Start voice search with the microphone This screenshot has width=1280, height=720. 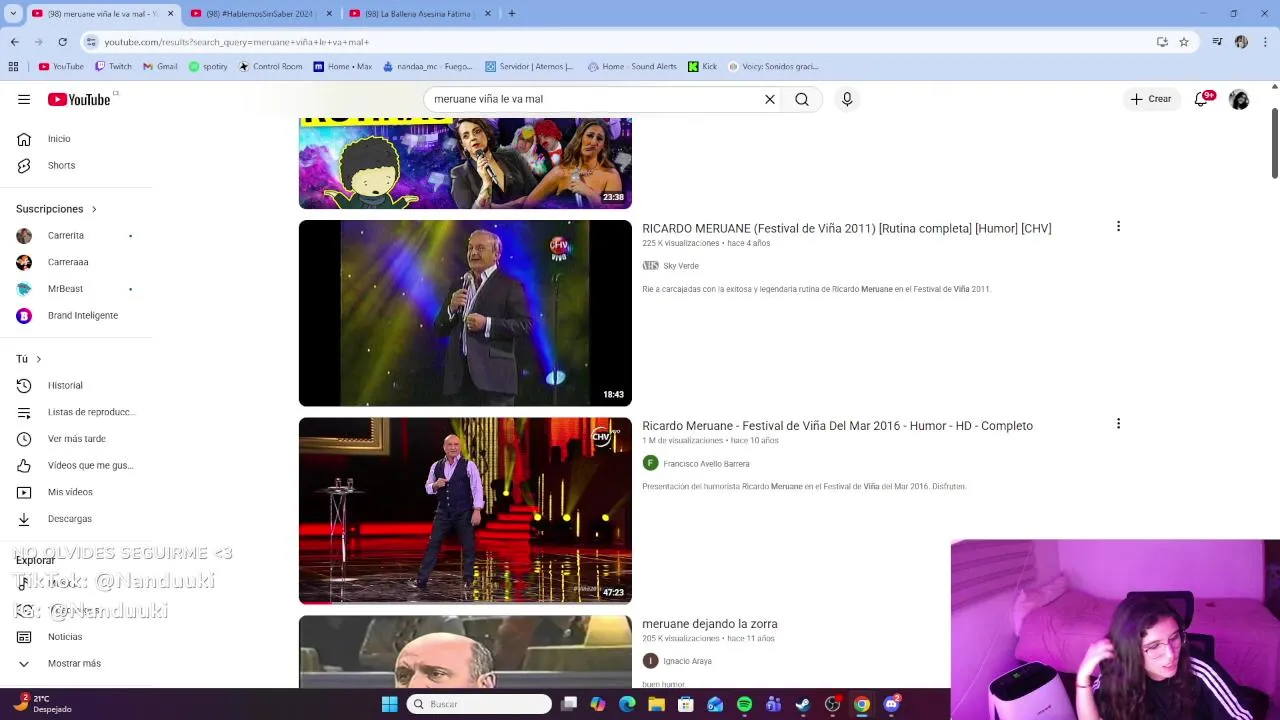click(847, 99)
